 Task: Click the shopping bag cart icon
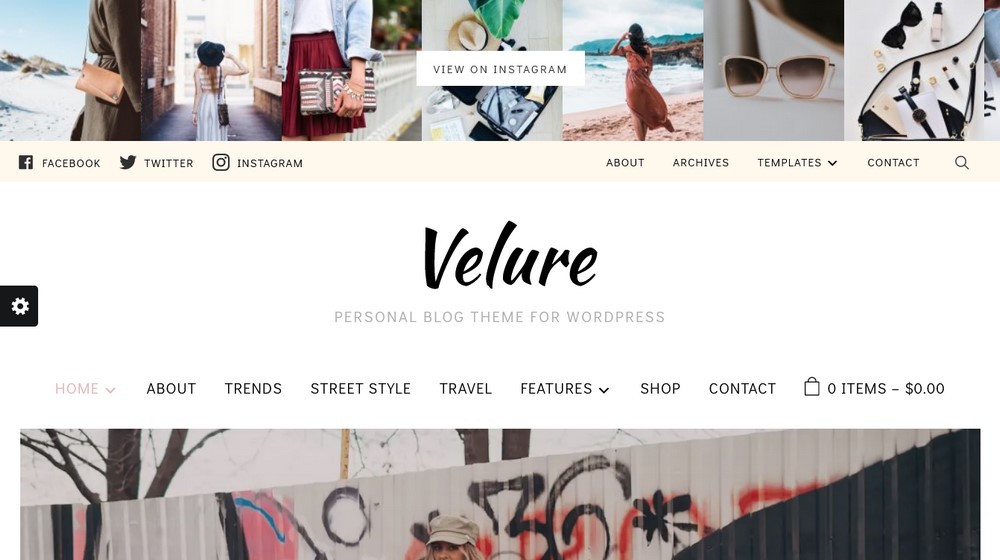pos(811,387)
